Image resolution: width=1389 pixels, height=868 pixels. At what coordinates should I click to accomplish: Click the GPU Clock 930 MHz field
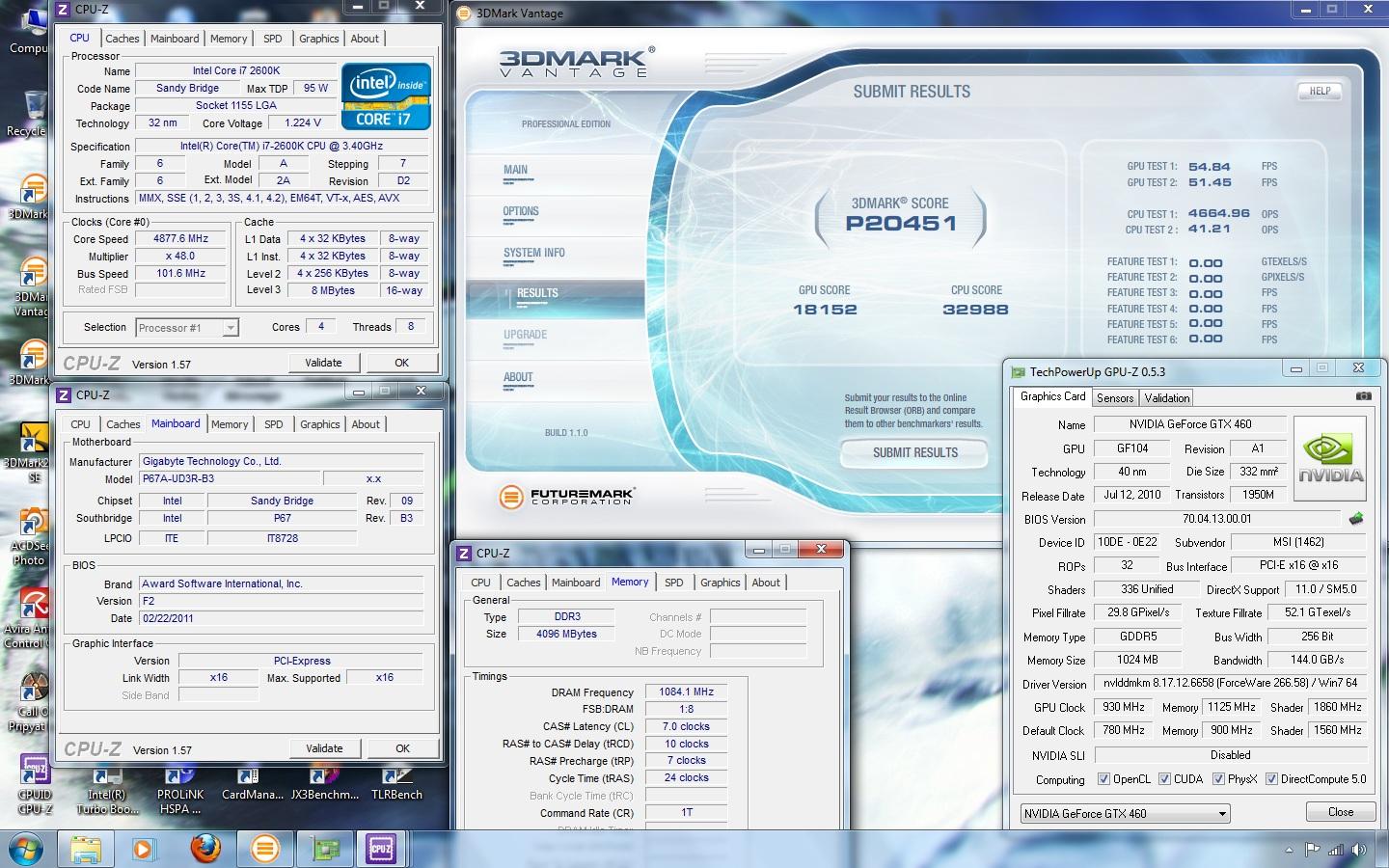(x=1123, y=707)
